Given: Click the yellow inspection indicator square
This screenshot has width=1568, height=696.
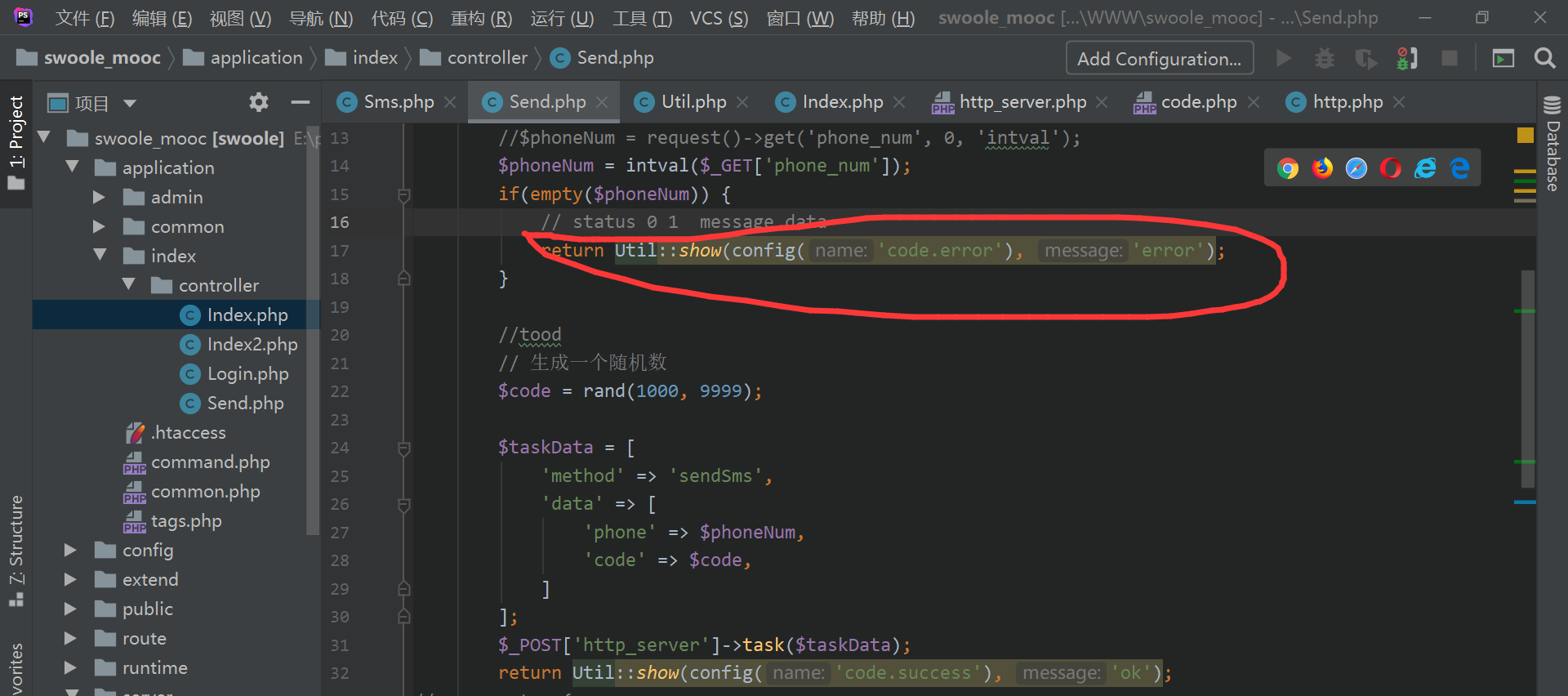Looking at the screenshot, I should [1525, 136].
